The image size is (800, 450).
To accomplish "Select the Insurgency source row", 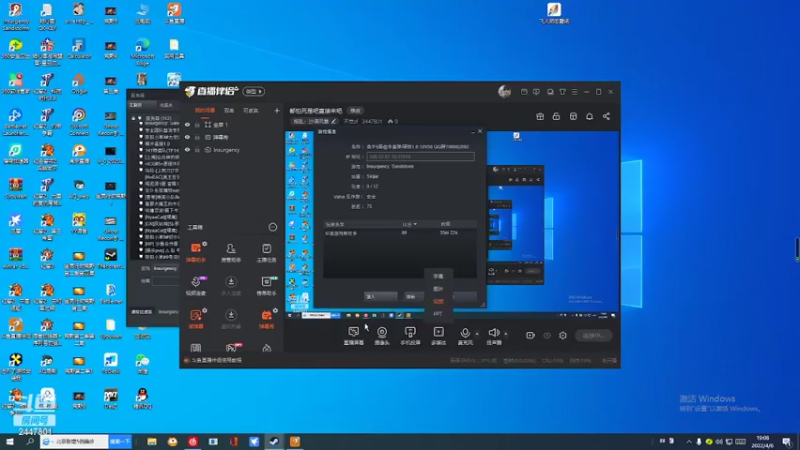I will coord(232,150).
